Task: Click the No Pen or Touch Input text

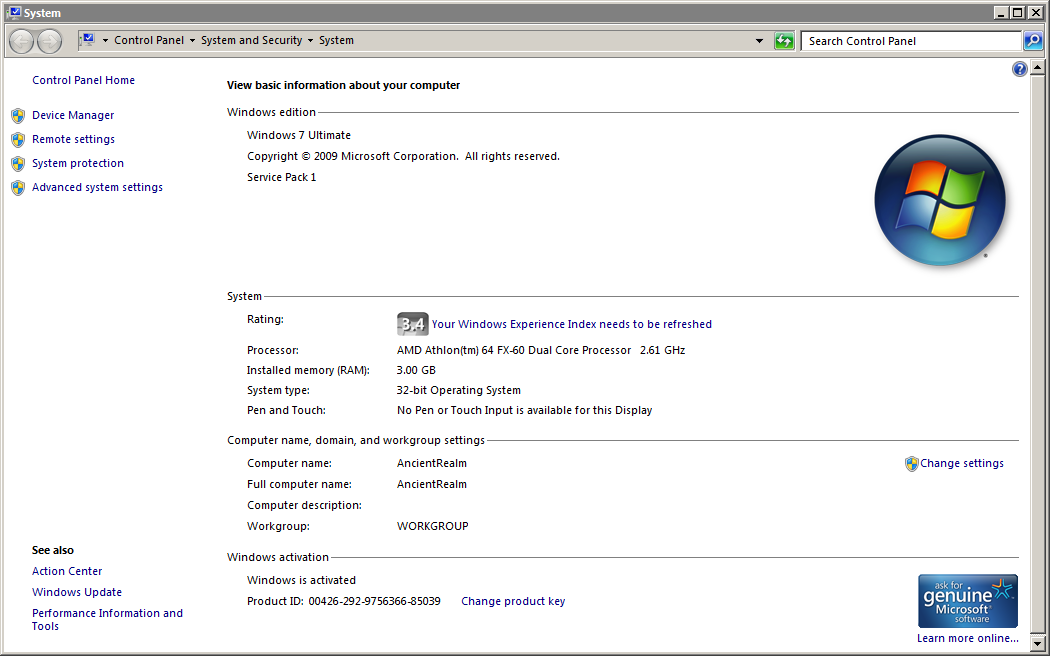Action: click(524, 410)
